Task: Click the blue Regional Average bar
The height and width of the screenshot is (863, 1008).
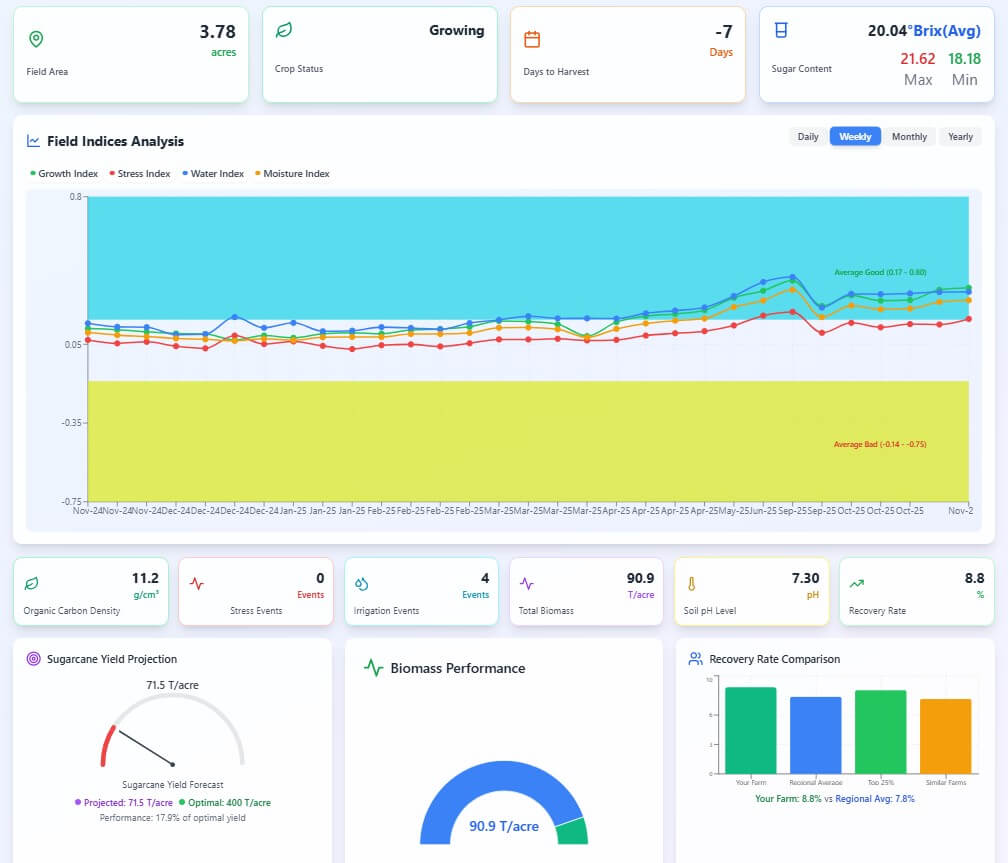Action: click(815, 735)
